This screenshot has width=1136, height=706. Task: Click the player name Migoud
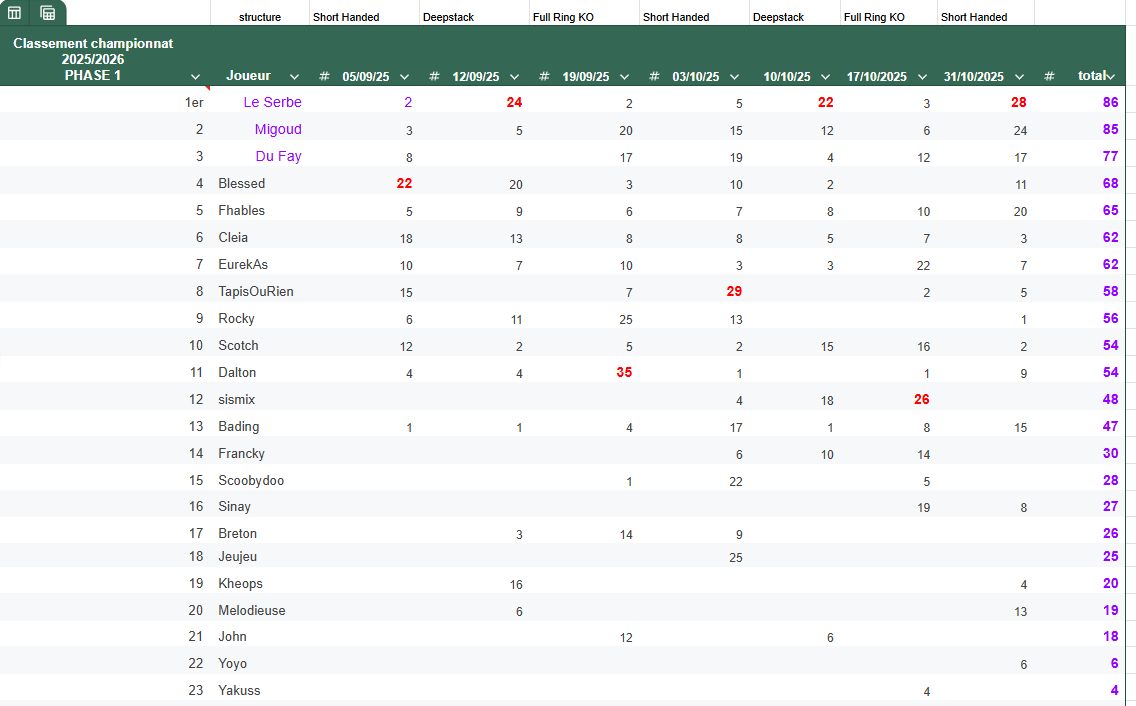point(277,129)
